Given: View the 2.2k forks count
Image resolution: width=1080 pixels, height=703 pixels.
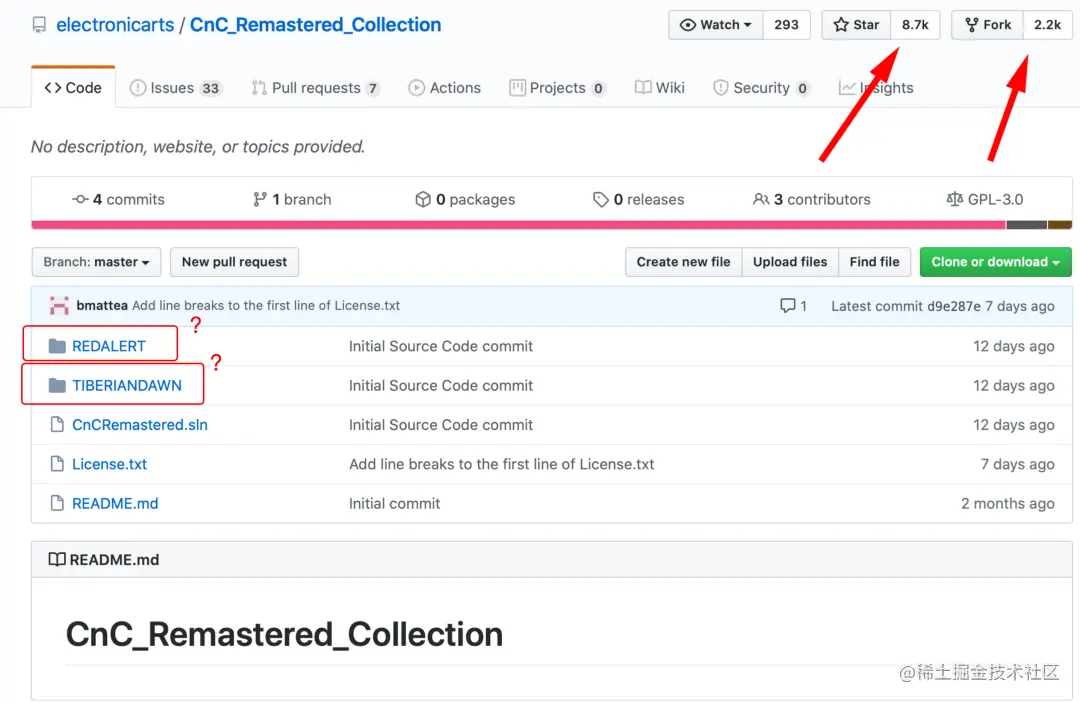Looking at the screenshot, I should [x=1047, y=25].
